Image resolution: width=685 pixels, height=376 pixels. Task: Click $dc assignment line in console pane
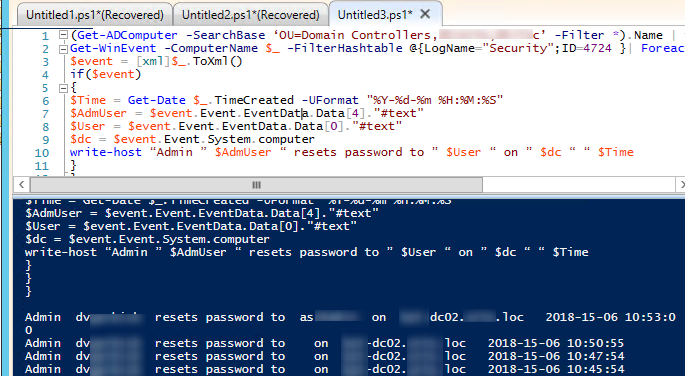pos(147,239)
